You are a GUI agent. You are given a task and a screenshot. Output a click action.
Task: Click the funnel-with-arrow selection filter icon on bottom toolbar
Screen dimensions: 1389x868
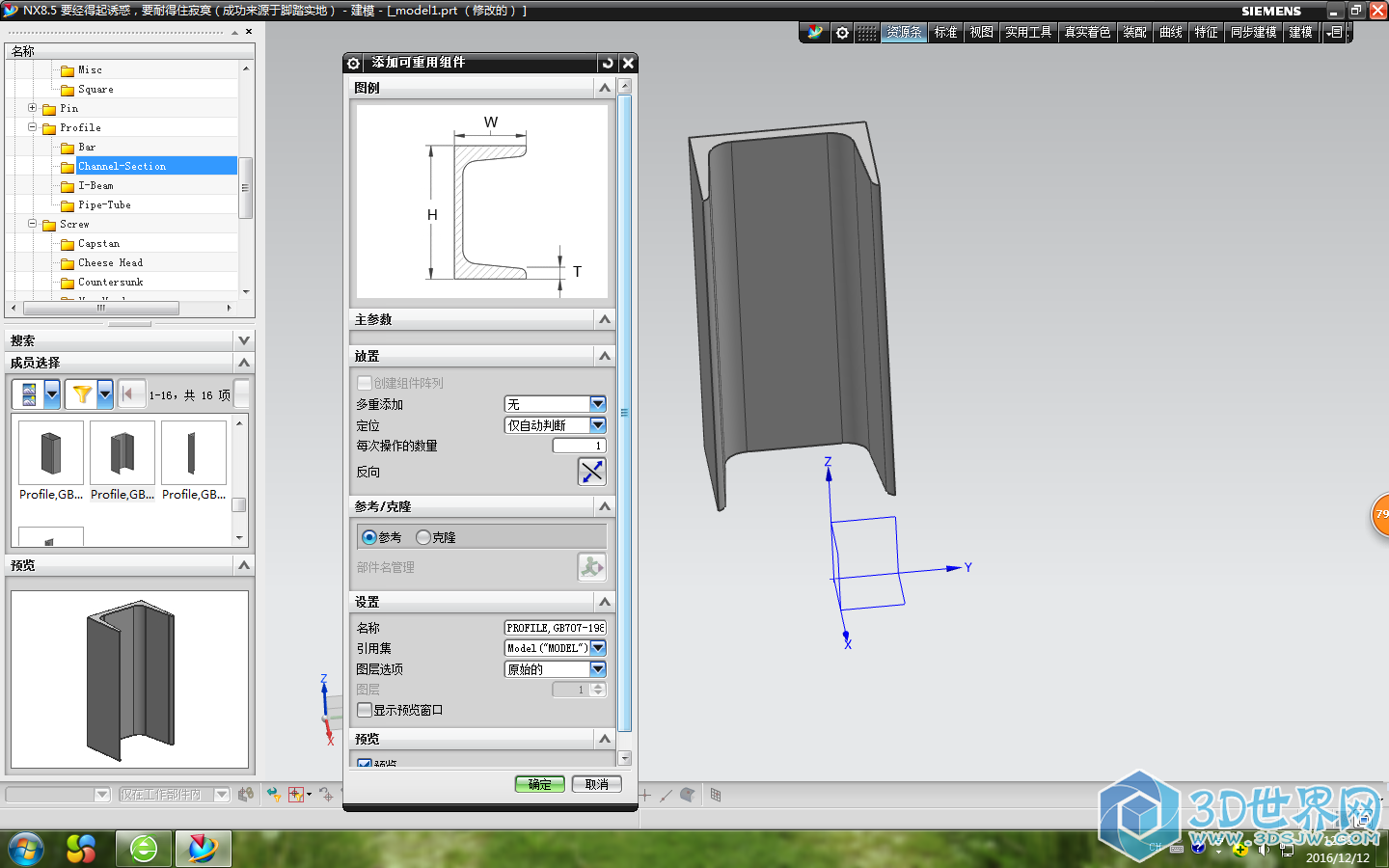point(274,795)
